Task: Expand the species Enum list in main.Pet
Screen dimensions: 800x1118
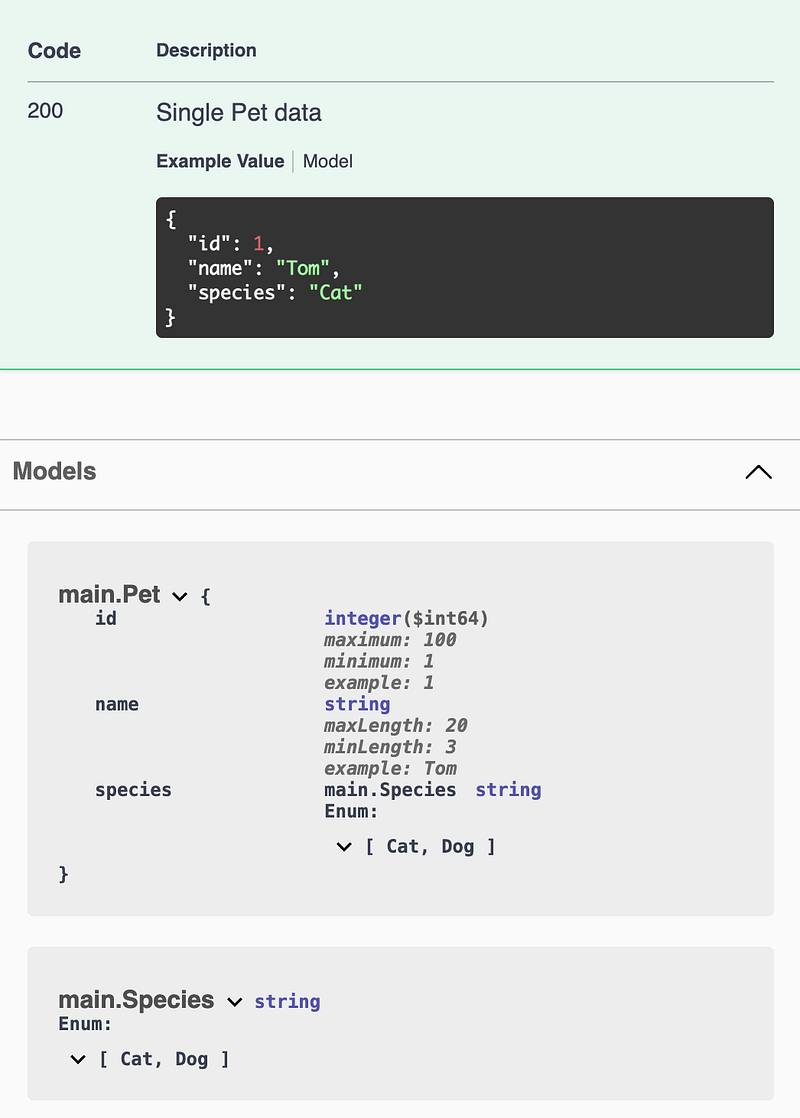Action: 344,846
